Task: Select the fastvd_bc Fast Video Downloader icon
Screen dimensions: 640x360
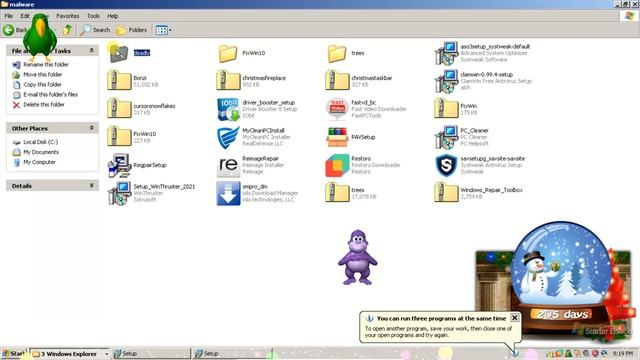Action: tap(337, 109)
